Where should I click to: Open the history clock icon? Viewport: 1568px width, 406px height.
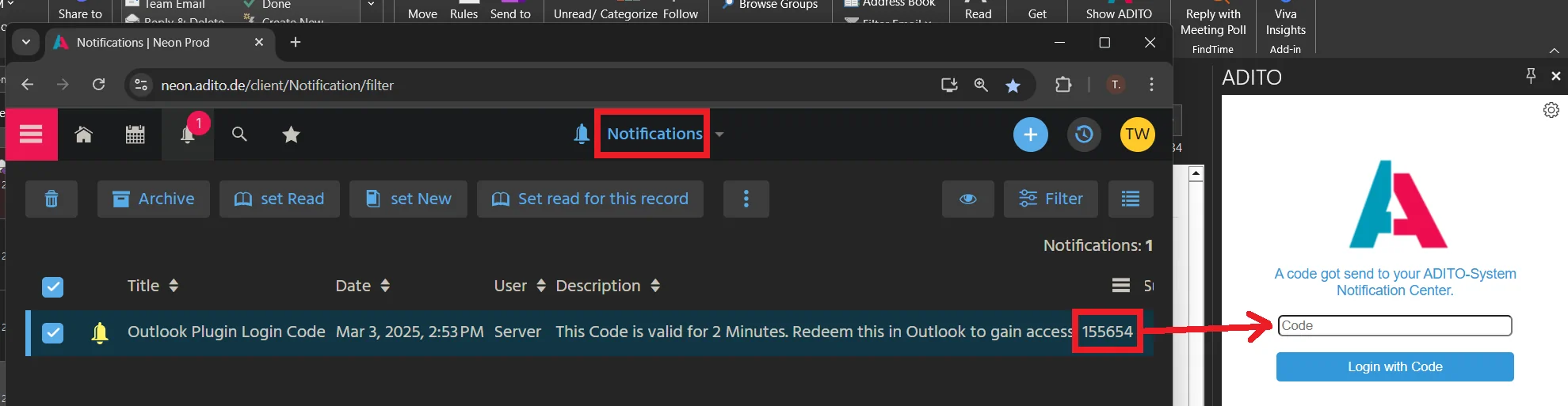pos(1084,135)
